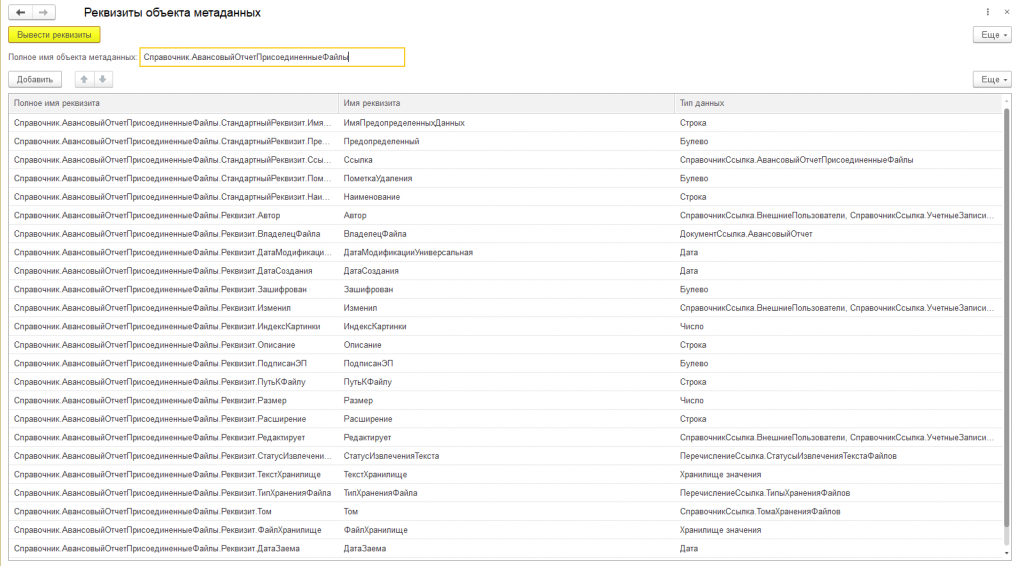Open the top Еще dropdown menu
Screen dimensions: 1024x566
(992, 35)
